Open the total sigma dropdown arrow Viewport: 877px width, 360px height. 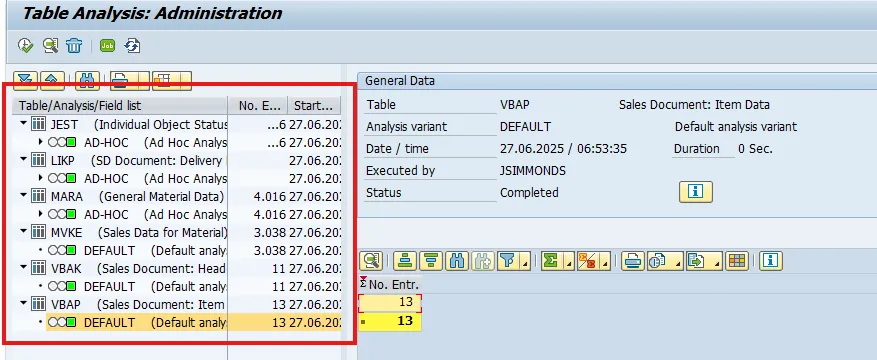(x=569, y=261)
